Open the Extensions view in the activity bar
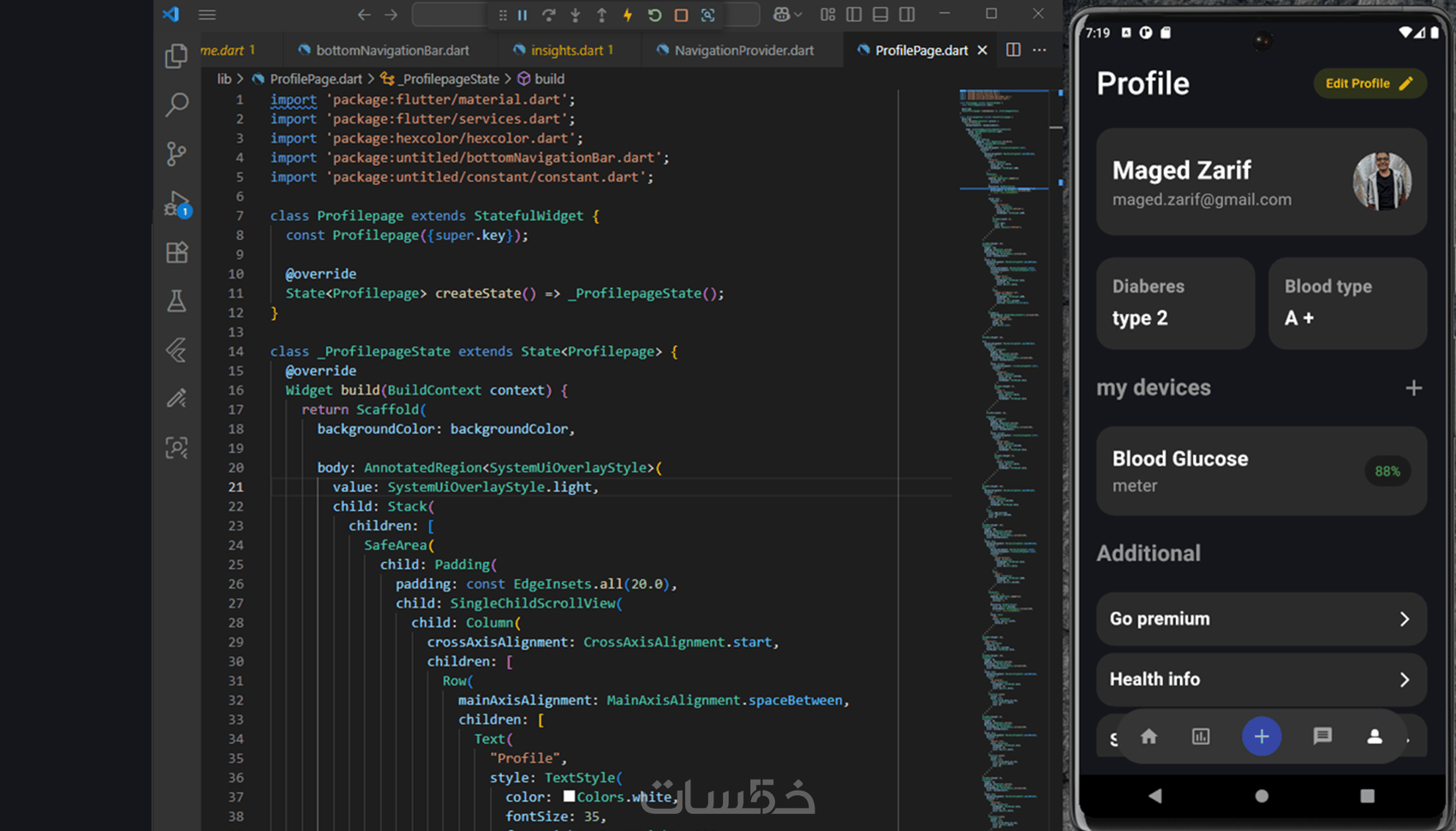Viewport: 1456px width, 831px height. pos(176,253)
